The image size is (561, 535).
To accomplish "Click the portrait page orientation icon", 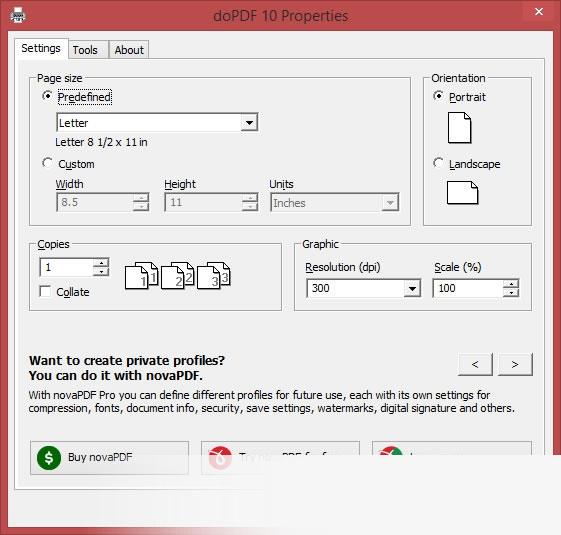I will (459, 128).
